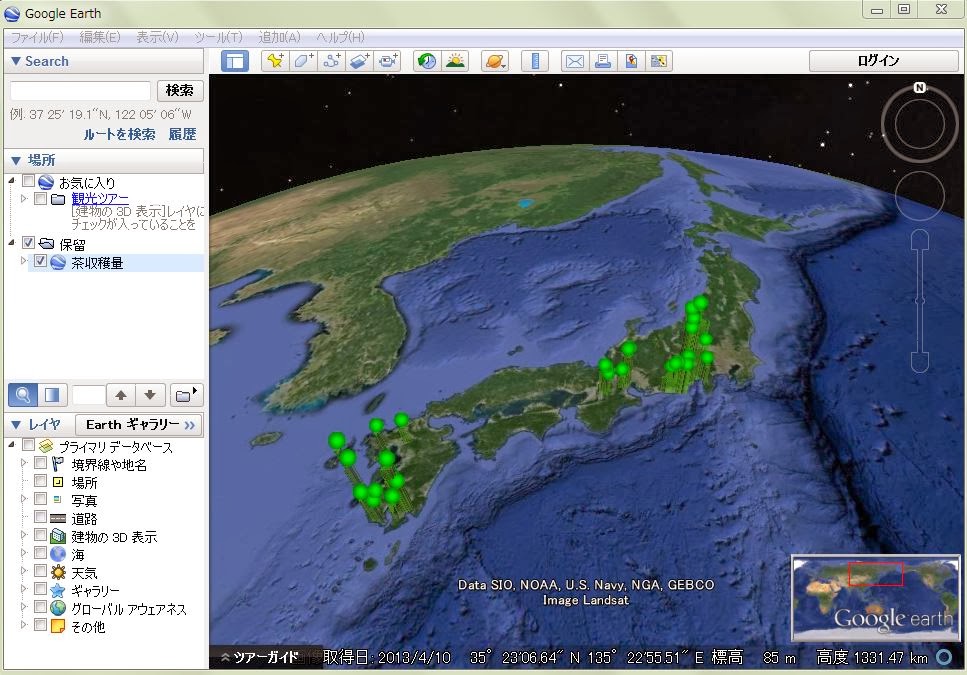Add a polygon using toolbar icon
The height and width of the screenshot is (675, 967).
click(303, 61)
